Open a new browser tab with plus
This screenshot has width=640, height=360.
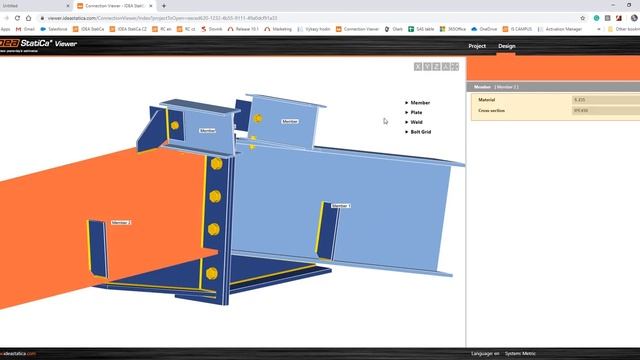pyautogui.click(x=164, y=6)
